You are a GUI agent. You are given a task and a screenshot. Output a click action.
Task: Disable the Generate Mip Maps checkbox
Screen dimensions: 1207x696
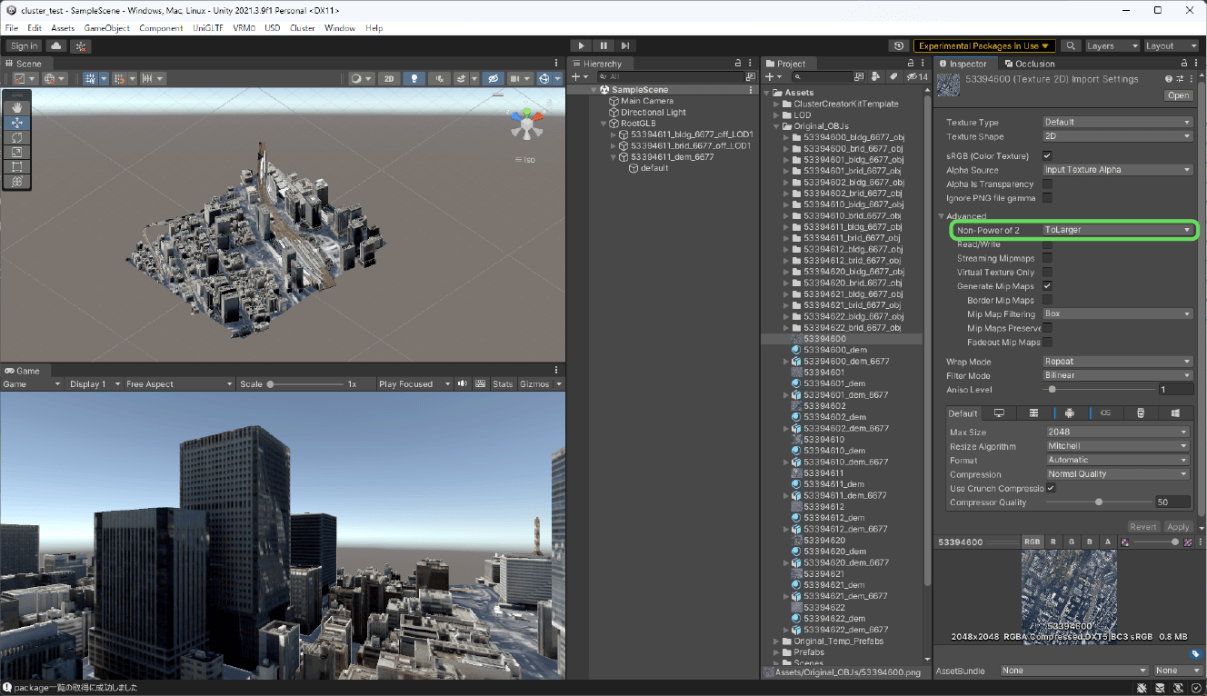coord(1047,286)
